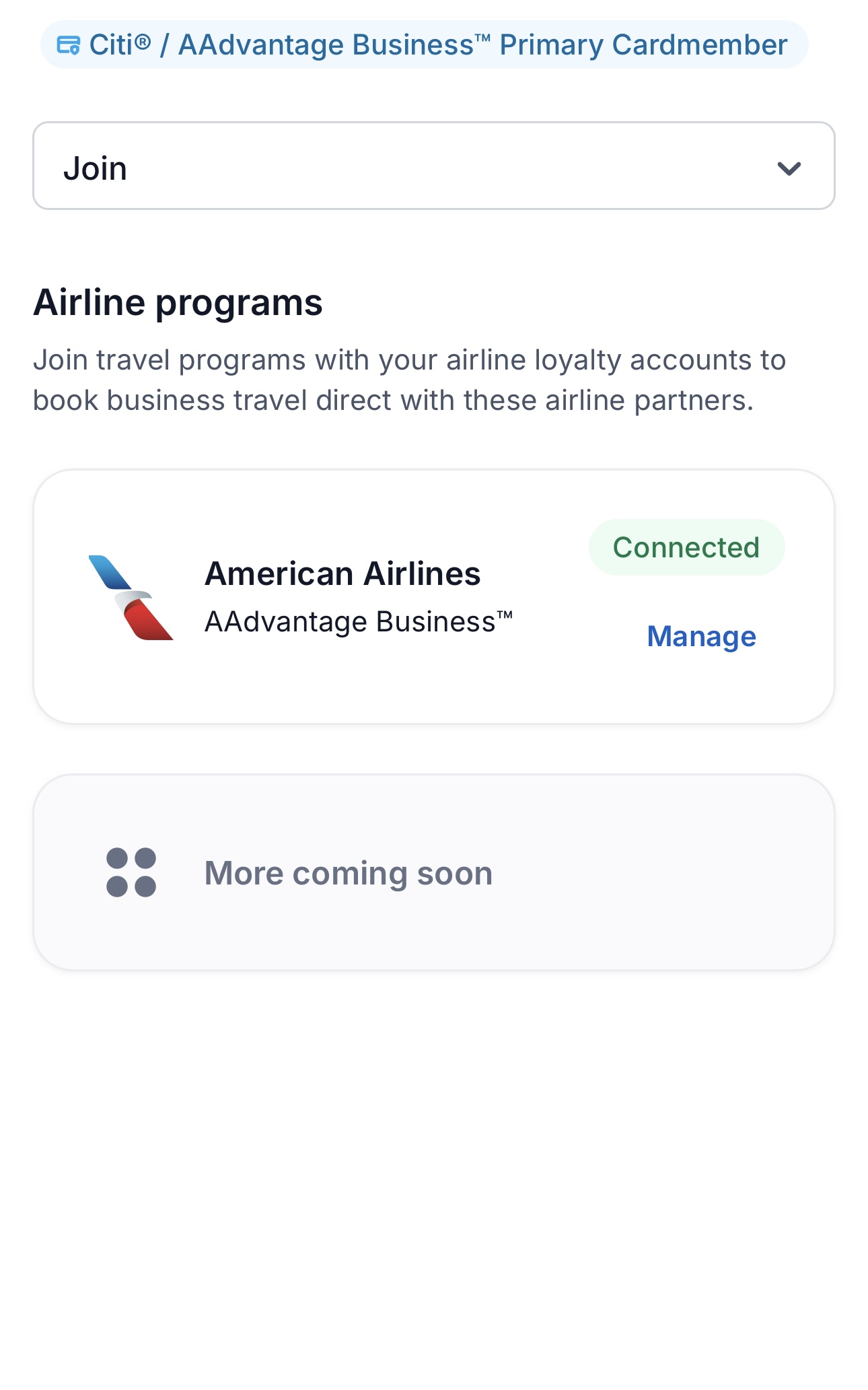
Task: Click the blue part of the American Airlines logo
Action: click(x=110, y=572)
